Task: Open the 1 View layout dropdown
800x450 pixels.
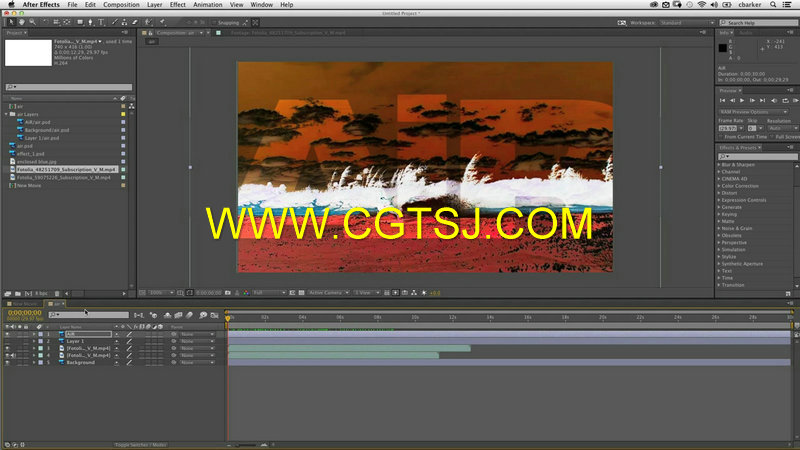Action: [x=367, y=293]
